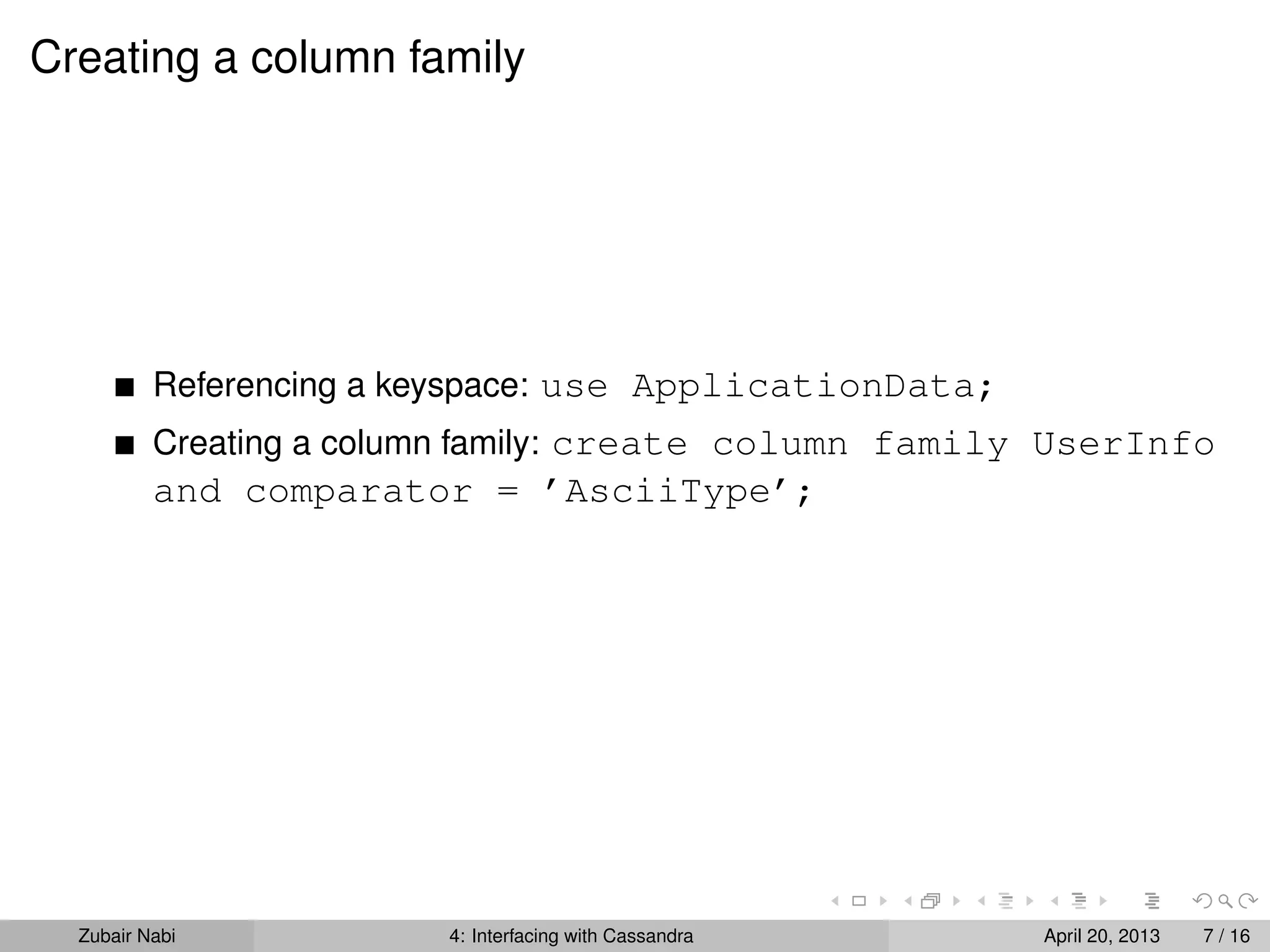The height and width of the screenshot is (952, 1270).
Task: Go to previous section arrow
Action: 1054,901
